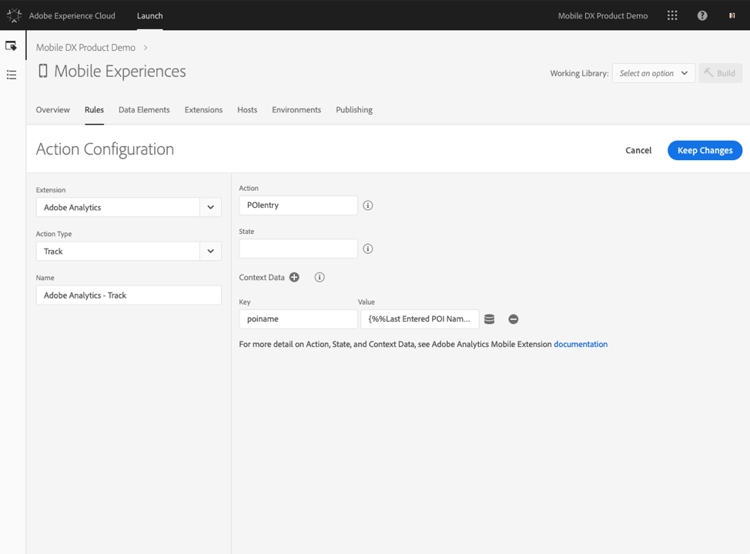Viewport: 750px width, 554px height.
Task: Click the Action field info icon
Action: [x=368, y=205]
